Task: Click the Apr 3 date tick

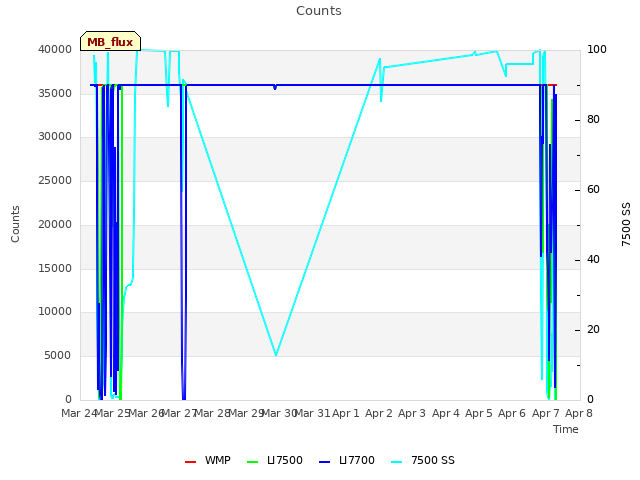Action: [412, 413]
